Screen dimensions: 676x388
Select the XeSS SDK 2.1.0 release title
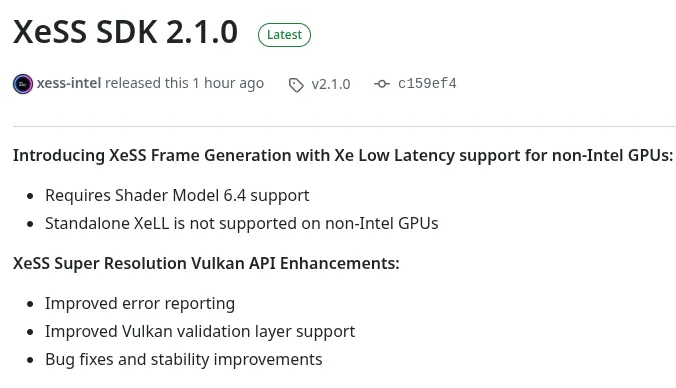pyautogui.click(x=125, y=32)
